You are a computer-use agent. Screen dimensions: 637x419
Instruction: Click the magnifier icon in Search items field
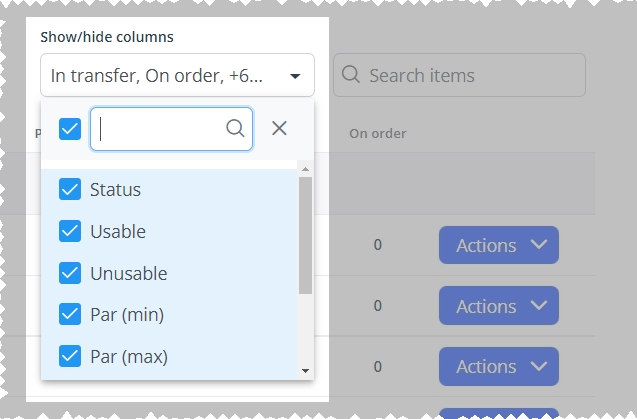point(351,75)
